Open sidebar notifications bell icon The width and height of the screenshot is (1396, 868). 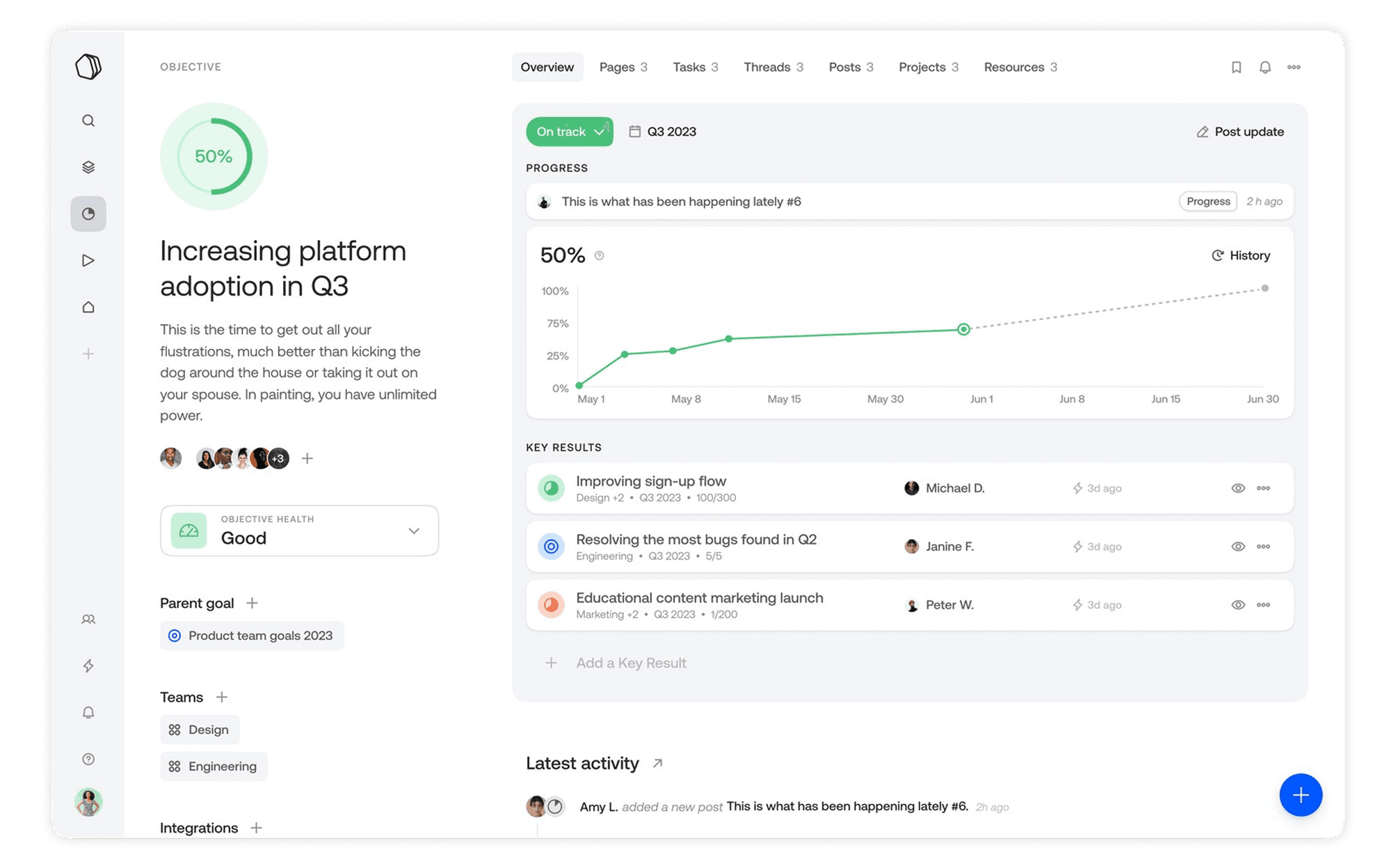(x=88, y=712)
